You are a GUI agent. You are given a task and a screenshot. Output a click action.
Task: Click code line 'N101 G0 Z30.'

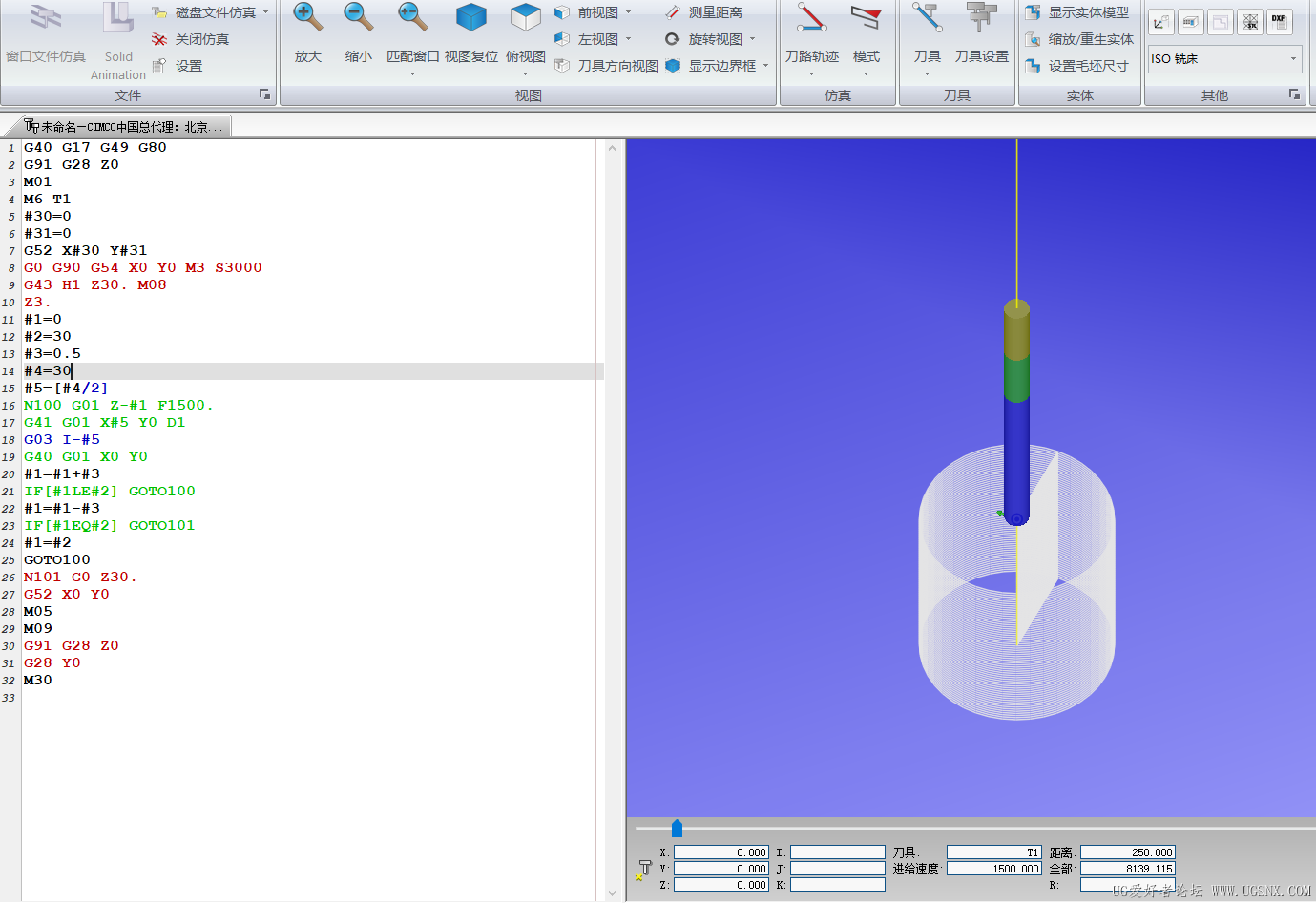(x=80, y=577)
